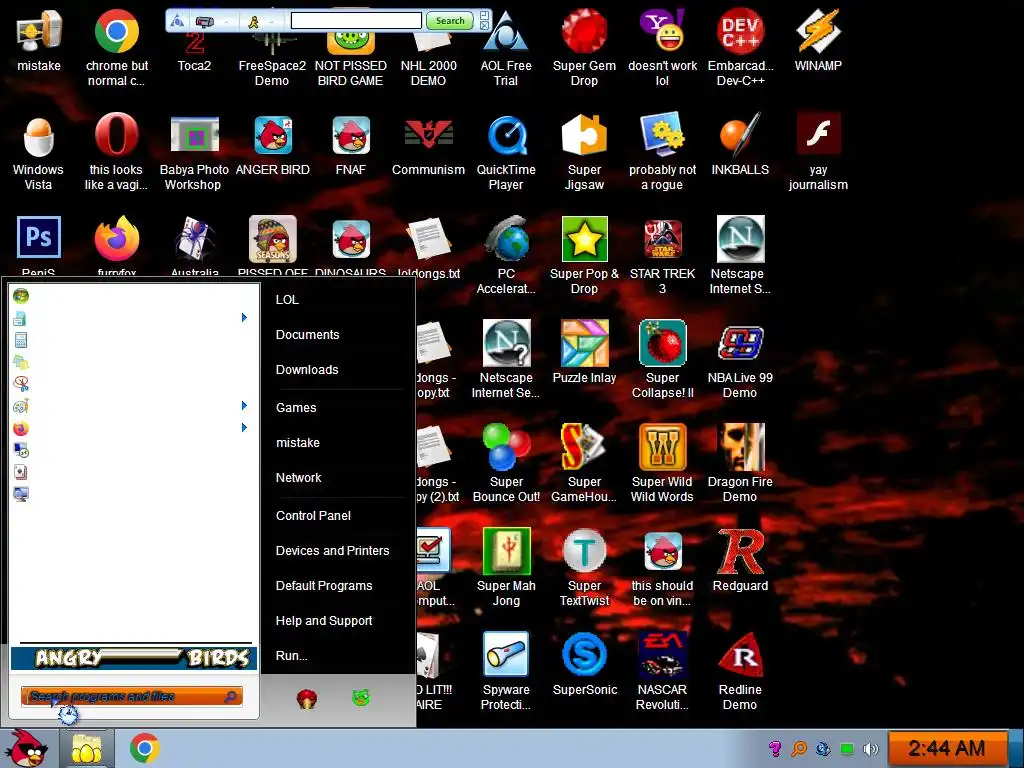Expand submenu arrow beside the Paint palette program
The image size is (1024, 768).
(x=244, y=406)
